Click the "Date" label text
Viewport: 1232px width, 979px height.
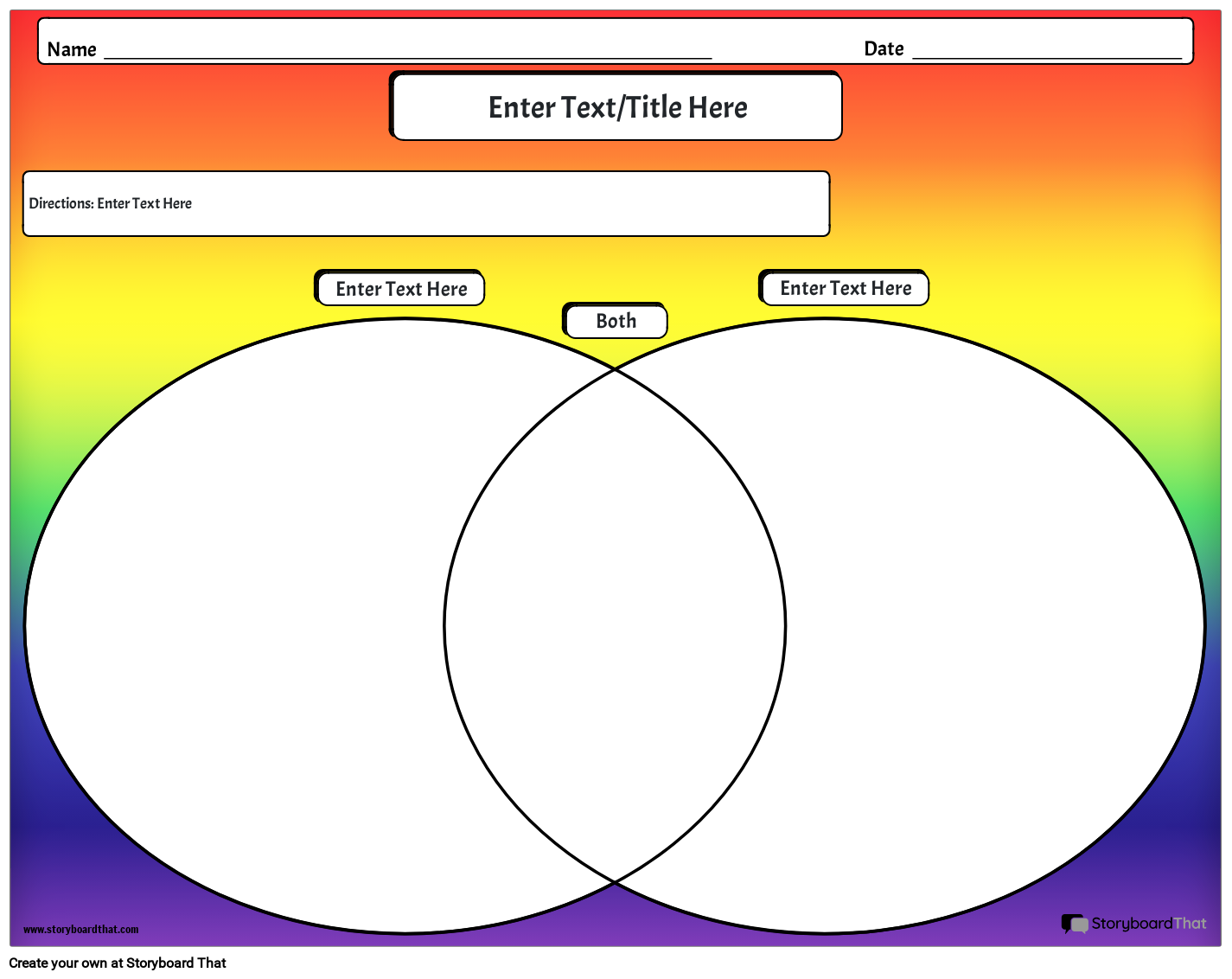tap(884, 49)
